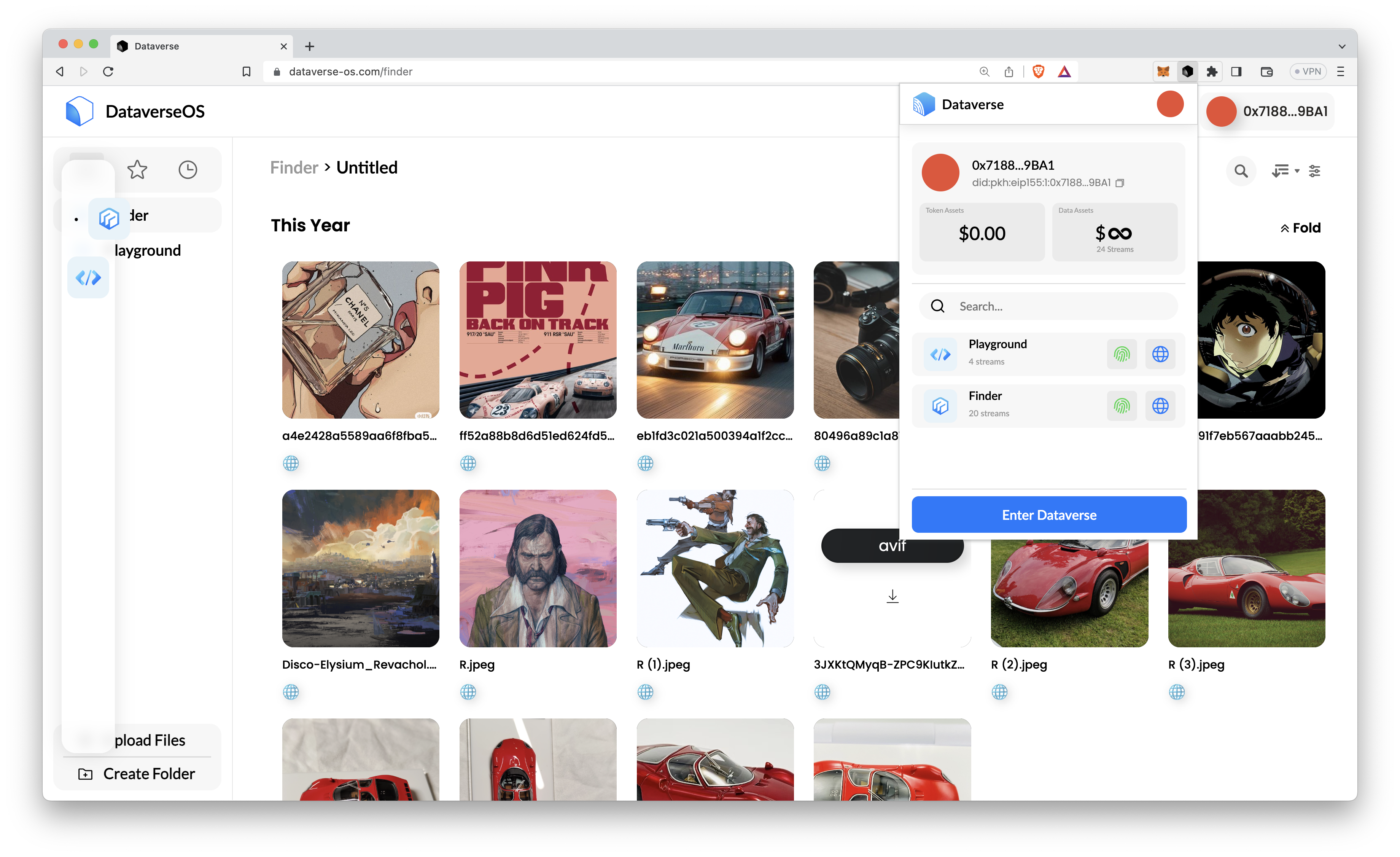Click Finder in the breadcrumb path
Screen dimensions: 1400x857
tap(294, 168)
